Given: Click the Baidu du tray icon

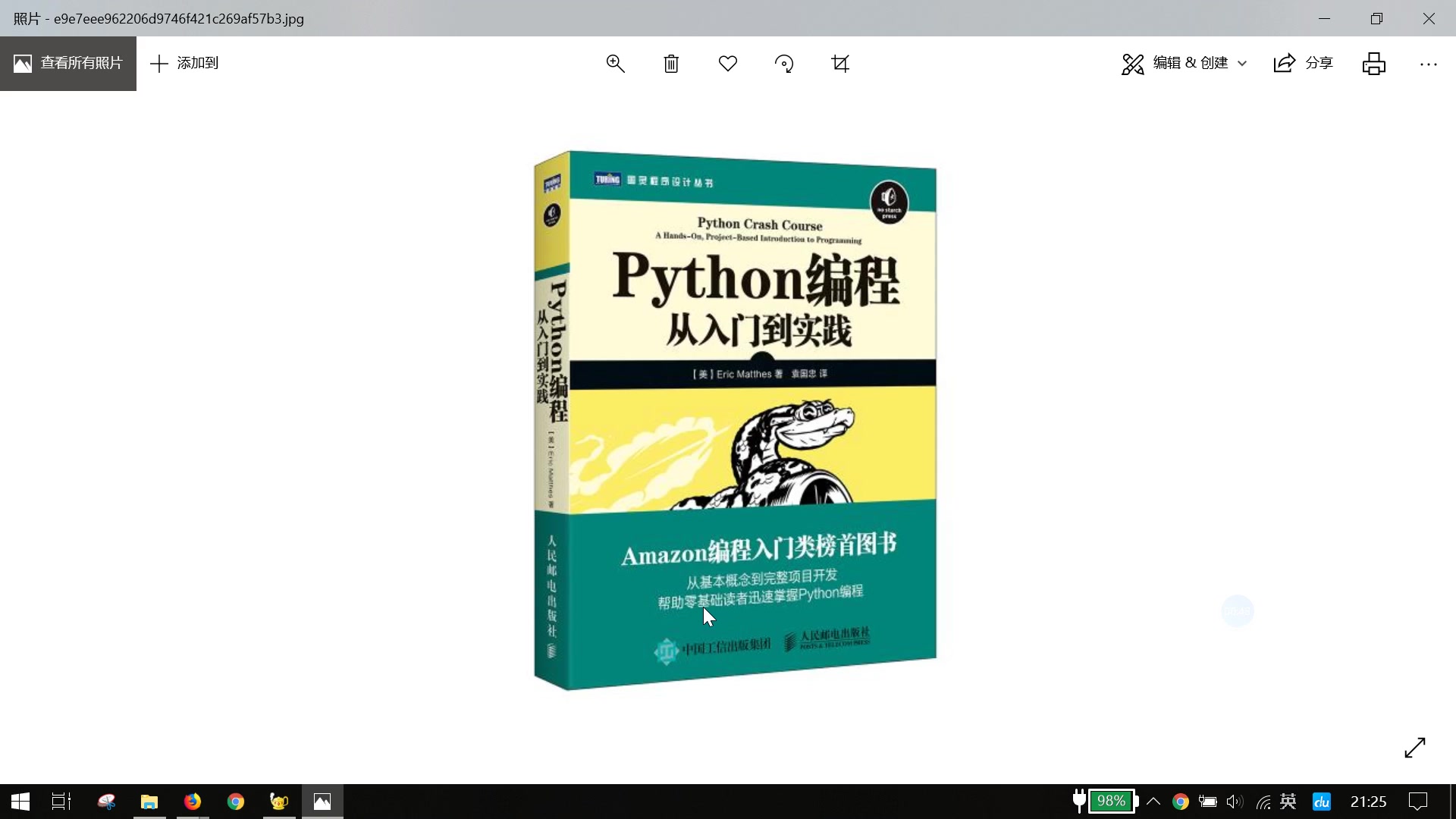Looking at the screenshot, I should tap(1322, 802).
